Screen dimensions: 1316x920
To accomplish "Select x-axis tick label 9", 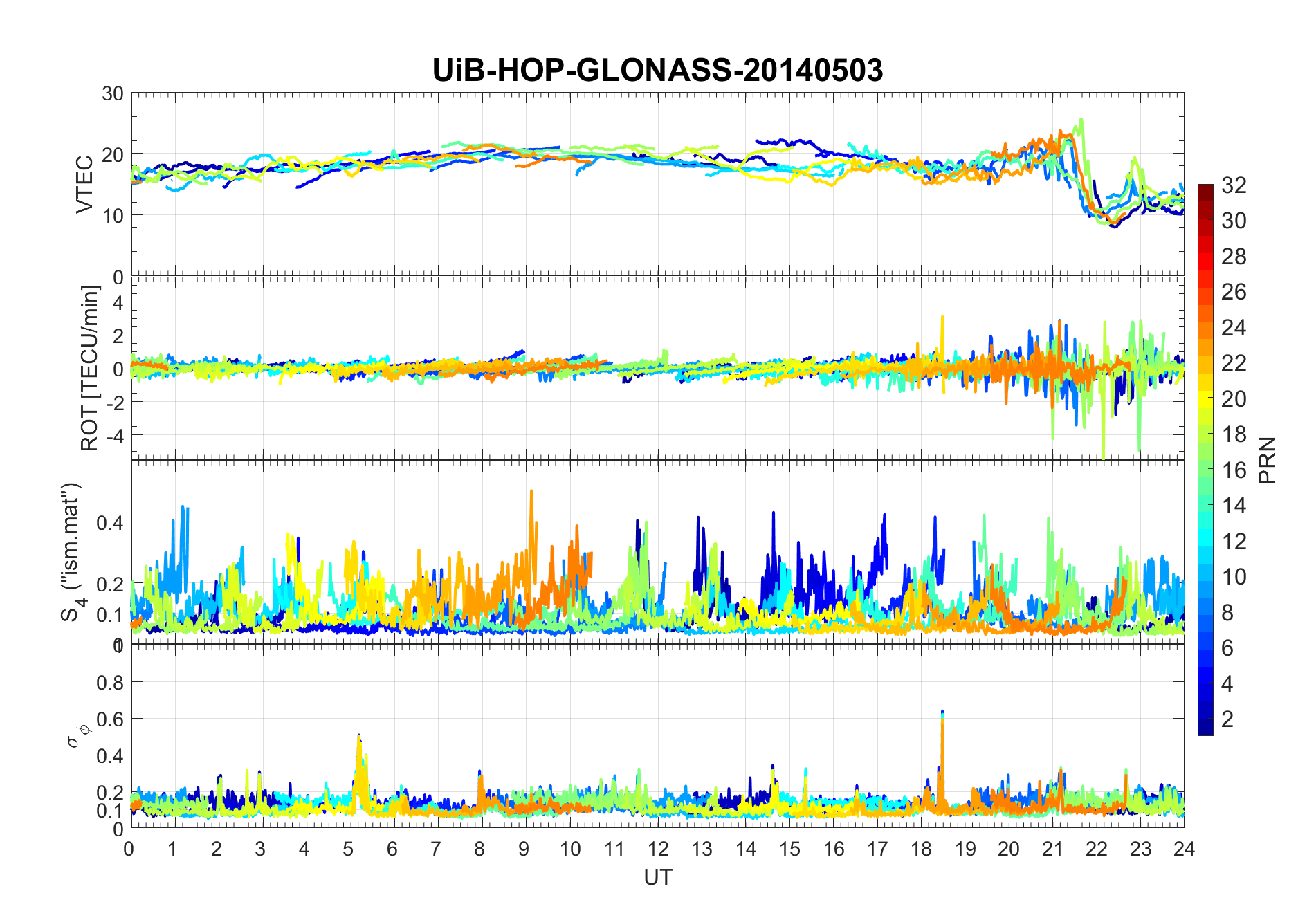I will [x=524, y=848].
